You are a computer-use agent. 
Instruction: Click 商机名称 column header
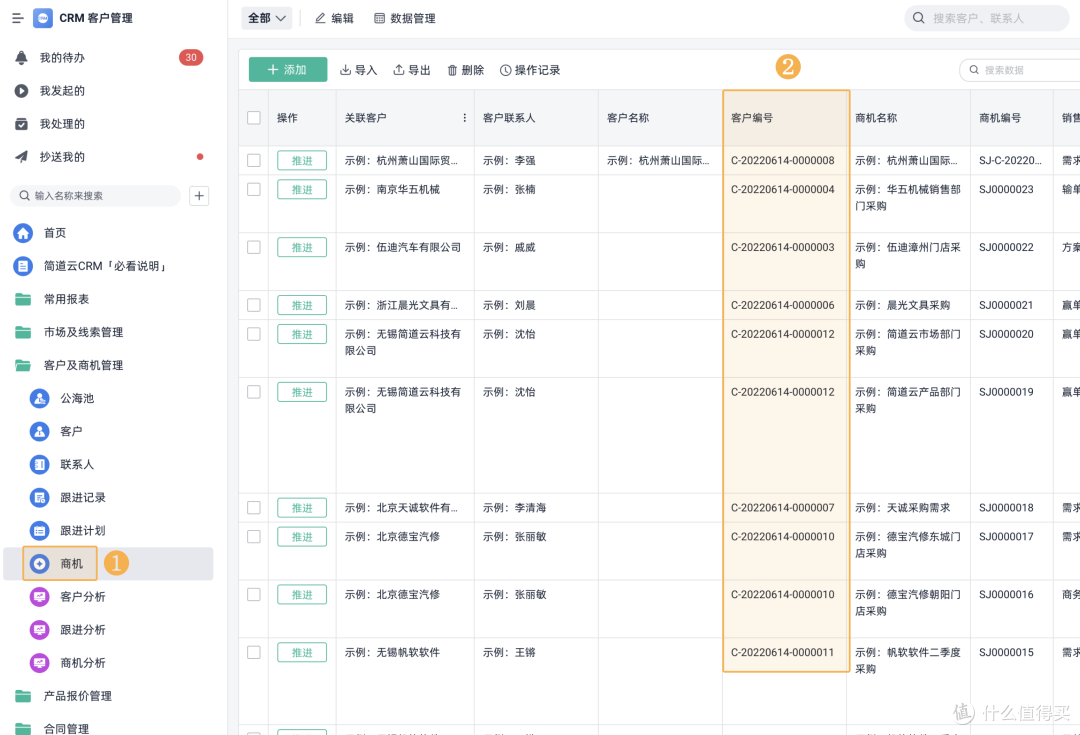coord(875,118)
